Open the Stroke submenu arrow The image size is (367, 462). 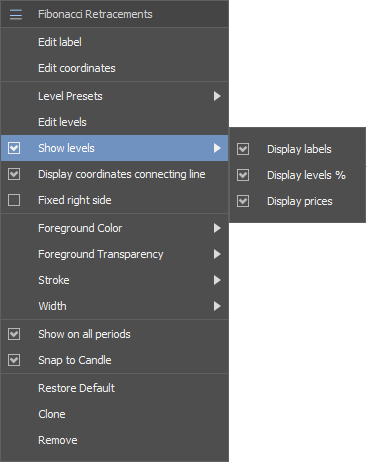tap(217, 280)
